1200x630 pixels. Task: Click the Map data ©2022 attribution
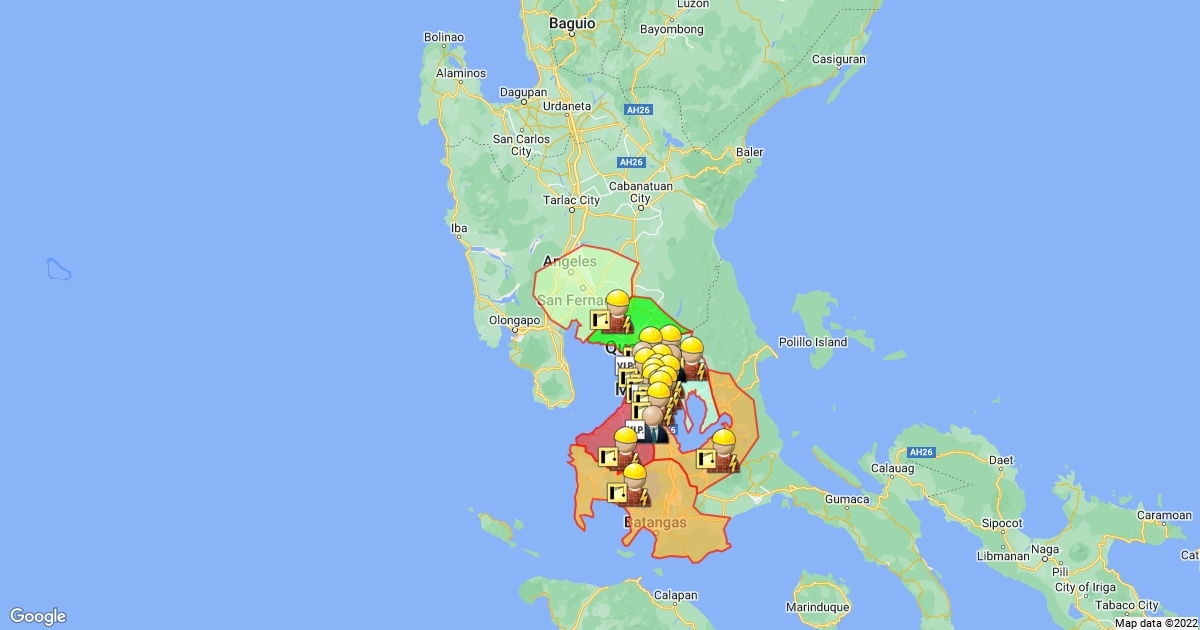coord(1155,623)
